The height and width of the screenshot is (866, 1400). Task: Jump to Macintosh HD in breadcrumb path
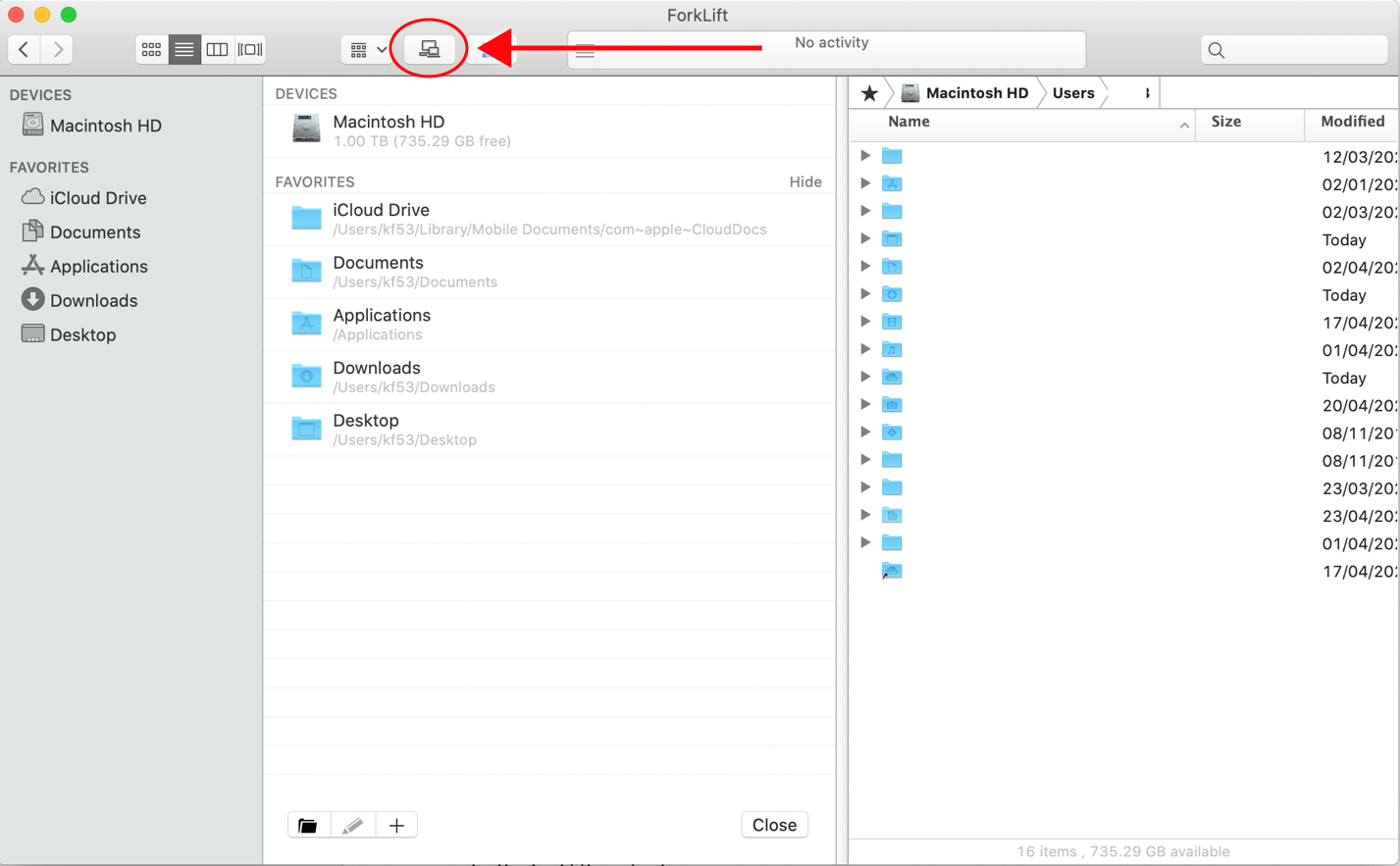(x=965, y=93)
